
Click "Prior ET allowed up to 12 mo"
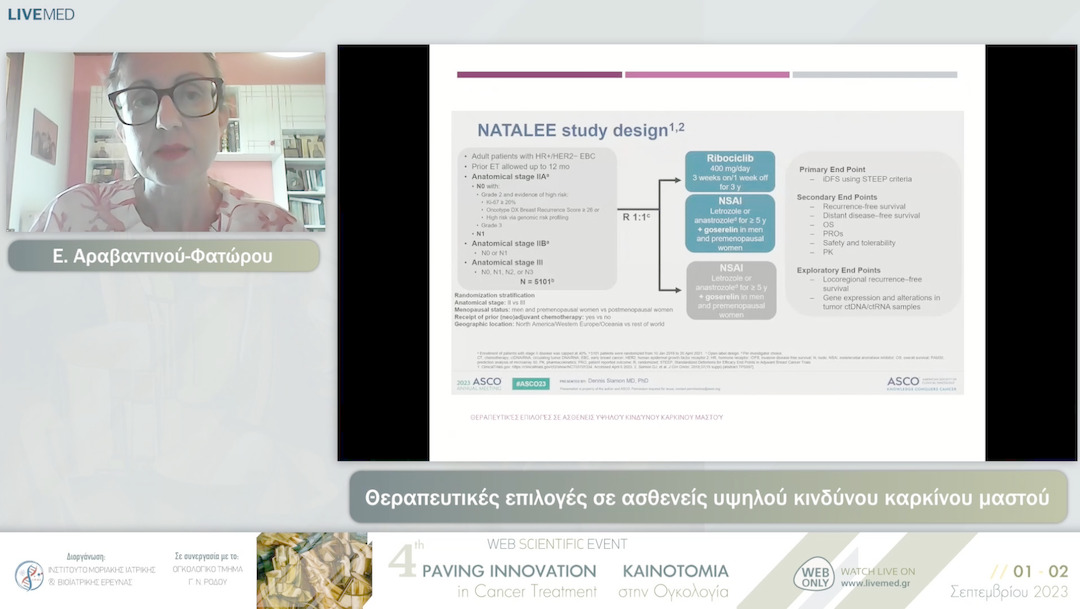[520, 167]
